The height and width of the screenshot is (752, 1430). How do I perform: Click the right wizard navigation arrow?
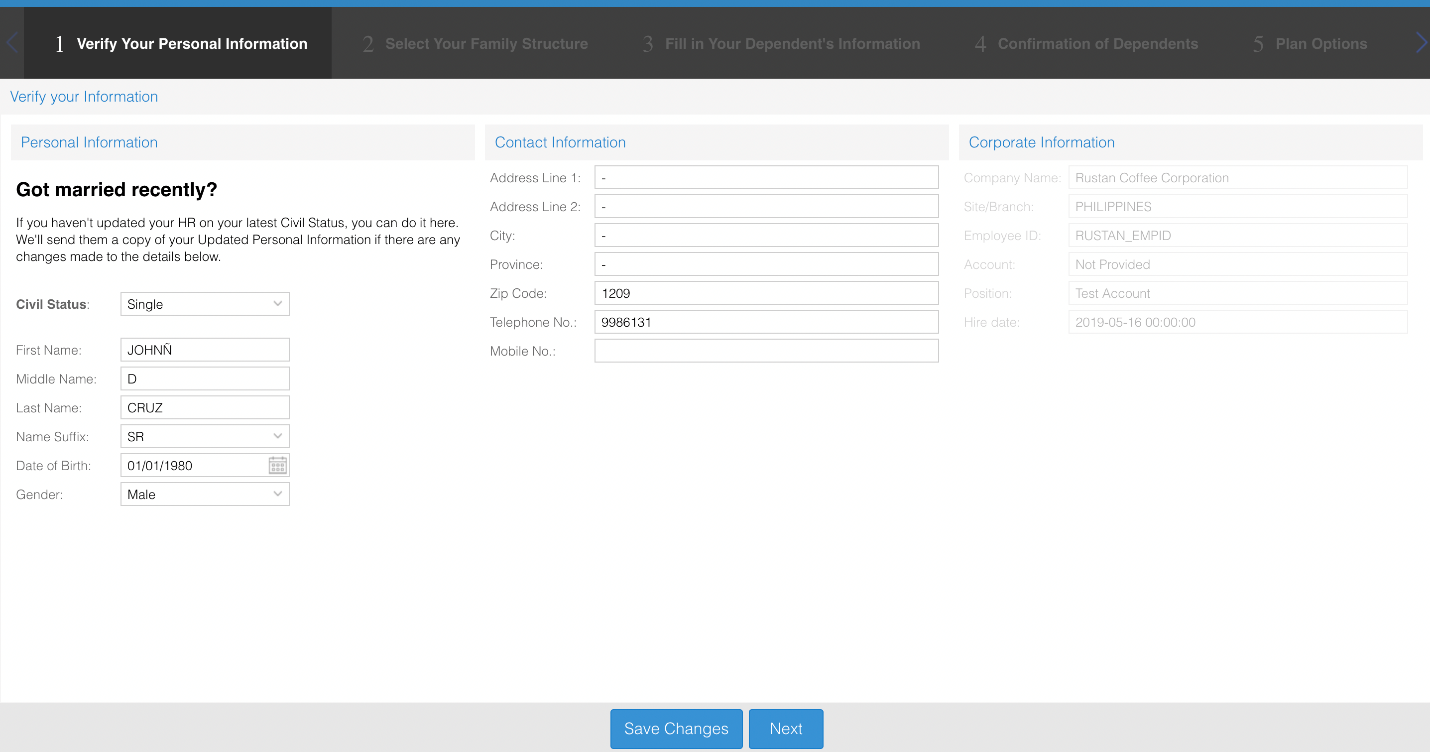click(x=1421, y=43)
